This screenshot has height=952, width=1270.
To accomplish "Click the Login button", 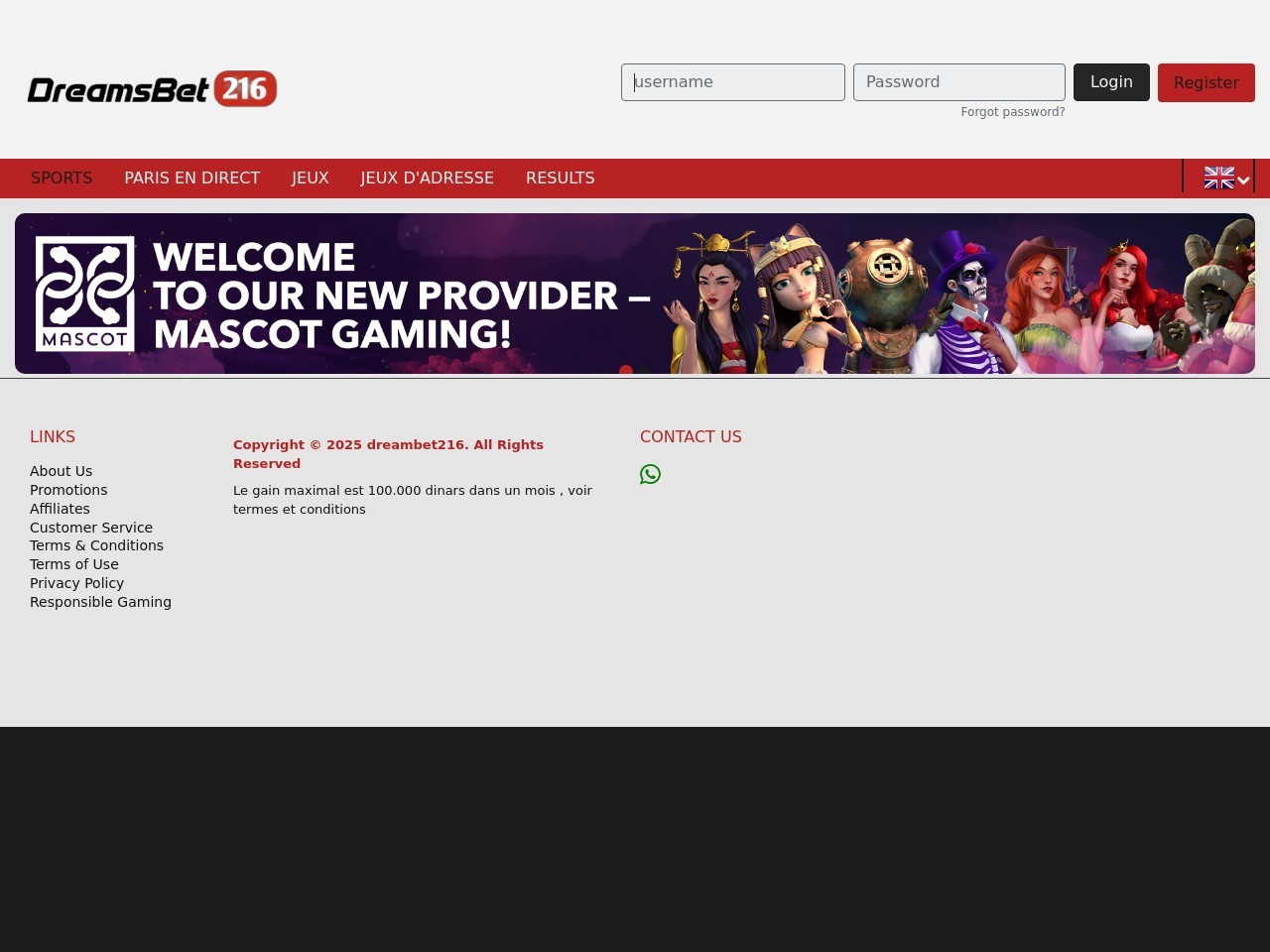I will 1111,82.
